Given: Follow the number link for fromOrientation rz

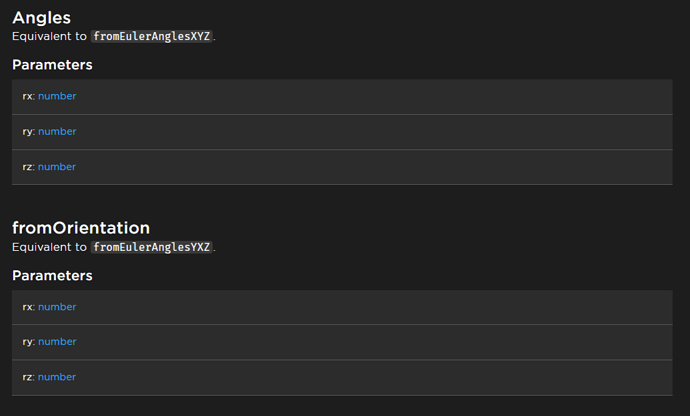Looking at the screenshot, I should tap(57, 377).
